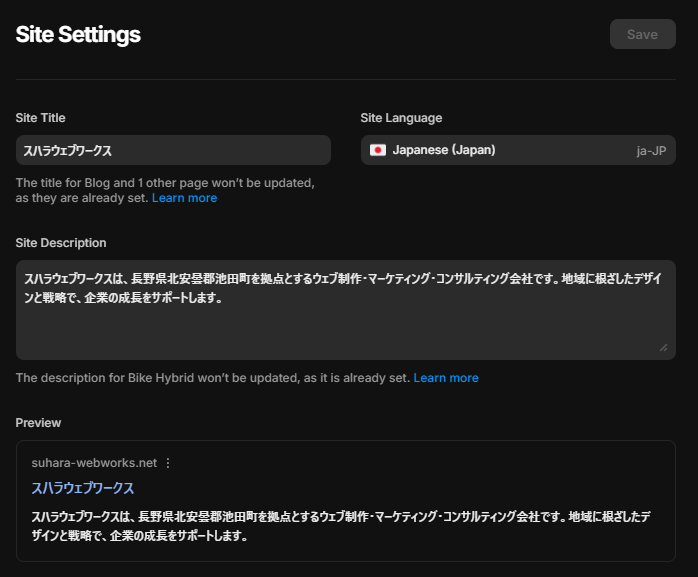Click the Site Title input field
The image size is (698, 577).
[173, 150]
